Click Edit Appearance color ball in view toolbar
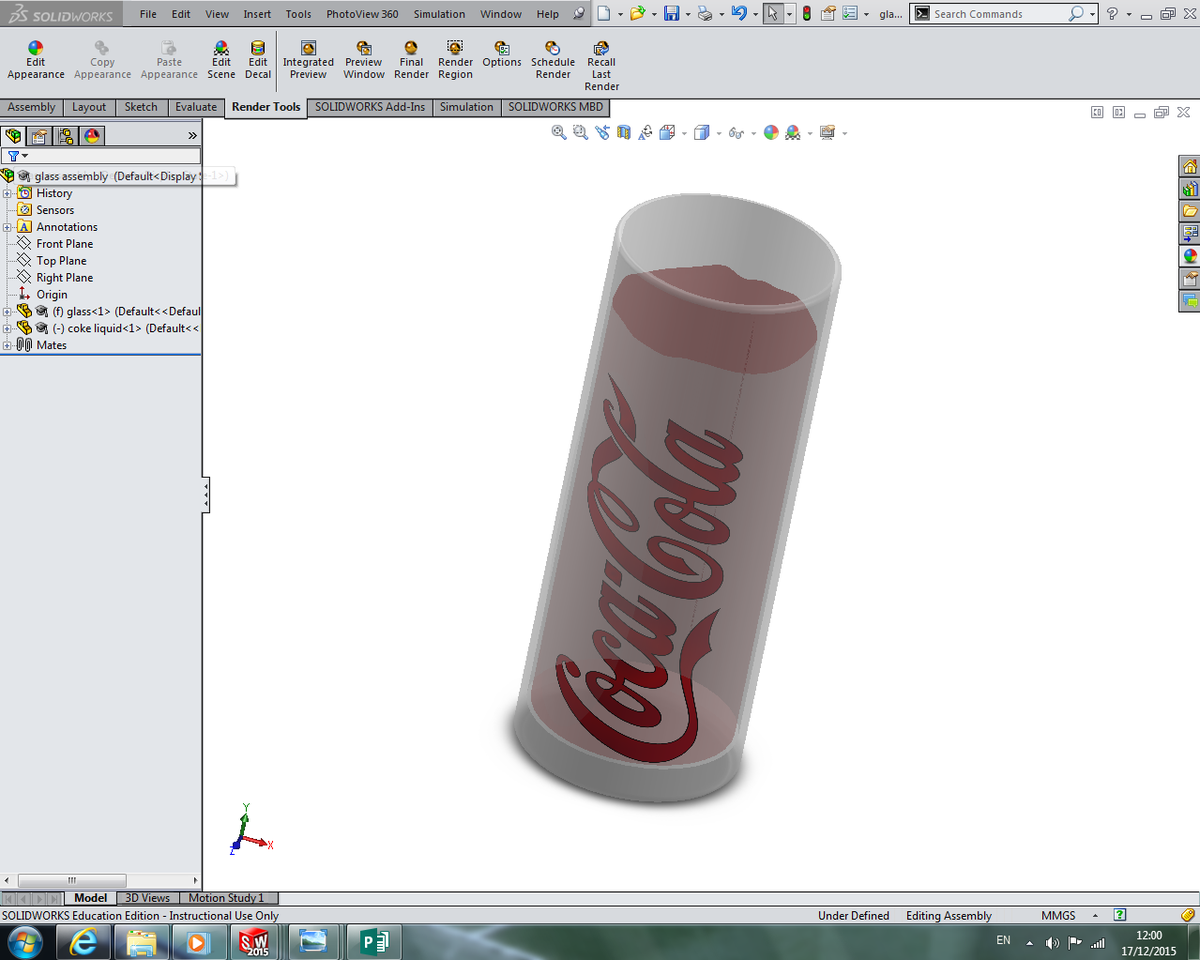1200x960 pixels. (771, 132)
